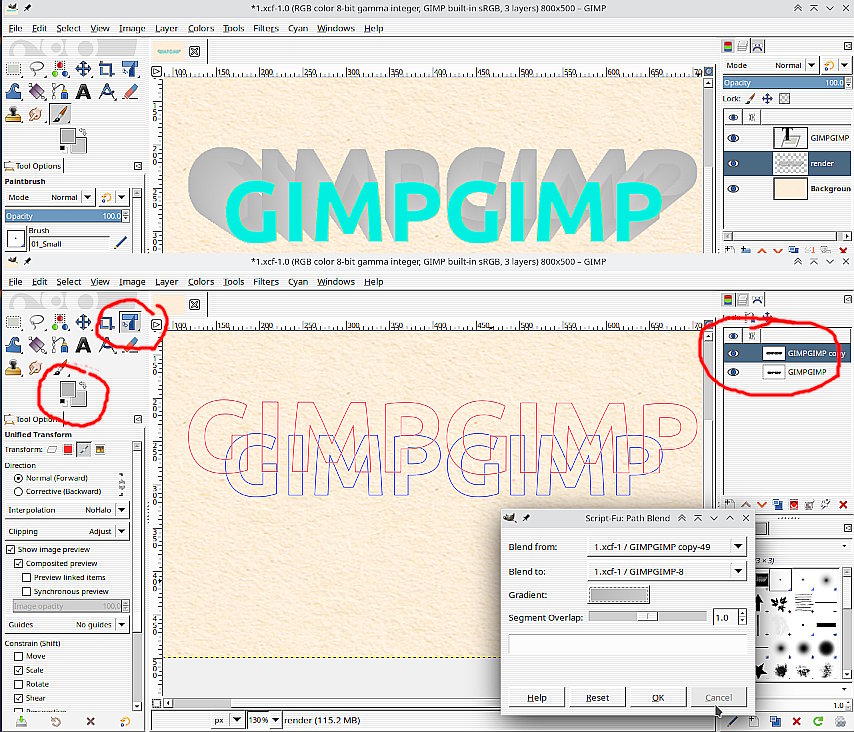Viewport: 854px width, 732px height.
Task: Switch to Paths tab in upper window dock
Action: (x=758, y=47)
